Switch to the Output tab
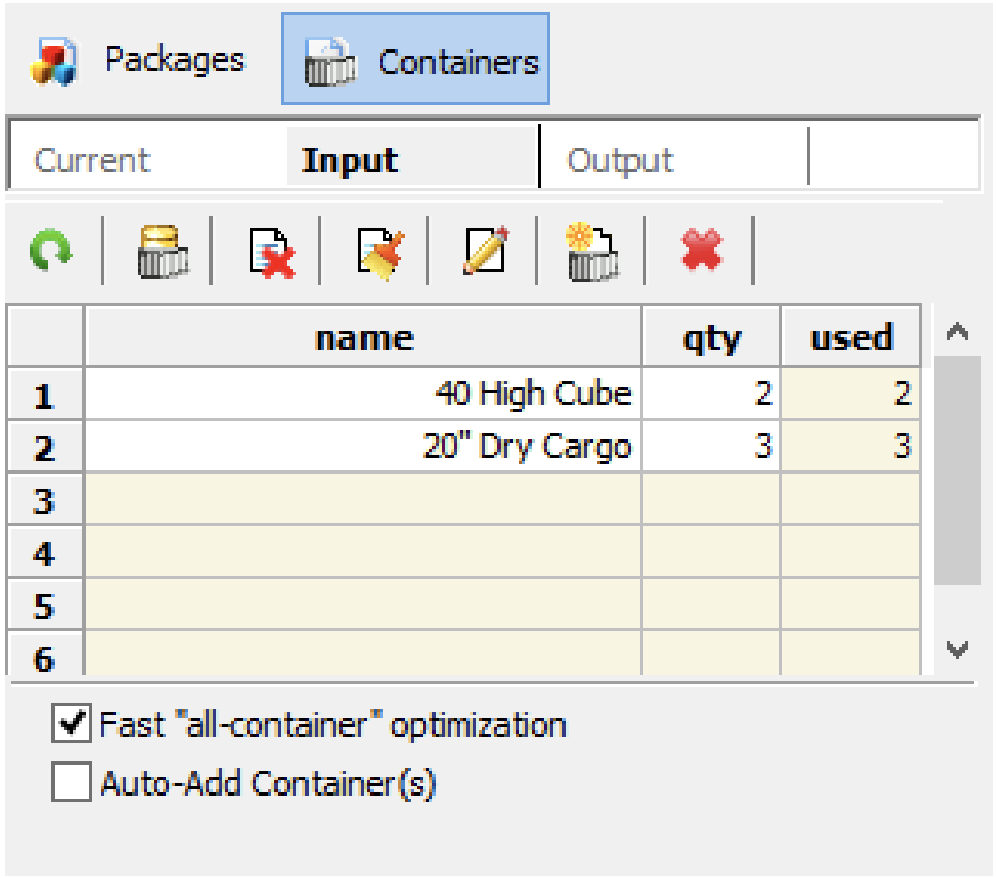Viewport: 996px width, 878px height. tap(620, 161)
